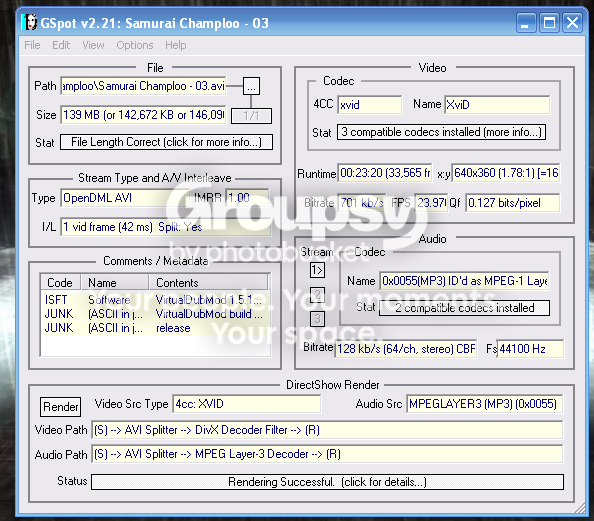Click Audio Path field with MPEG Layer-3 Decoder
Image resolution: width=594 pixels, height=521 pixels.
click(327, 454)
